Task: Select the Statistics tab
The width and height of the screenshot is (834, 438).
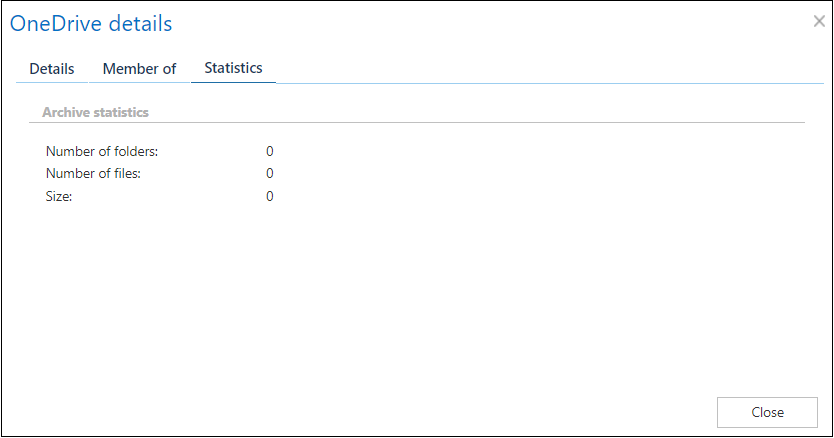Action: coord(233,68)
